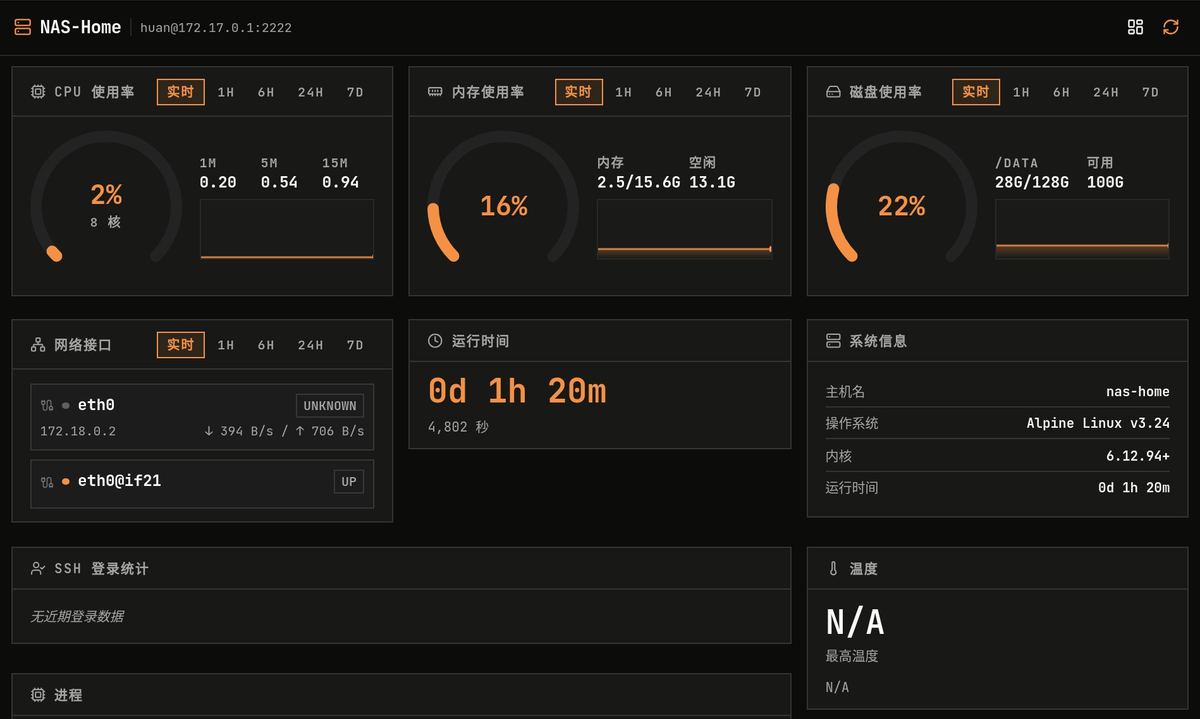This screenshot has height=719, width=1200.
Task: Open the grid layout icon in header
Action: tap(1135, 27)
